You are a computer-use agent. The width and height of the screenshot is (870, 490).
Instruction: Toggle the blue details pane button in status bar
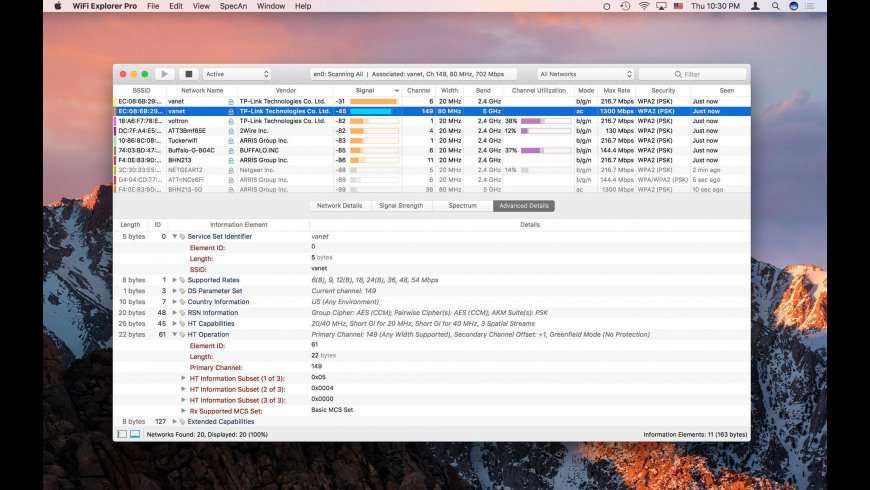coord(135,434)
